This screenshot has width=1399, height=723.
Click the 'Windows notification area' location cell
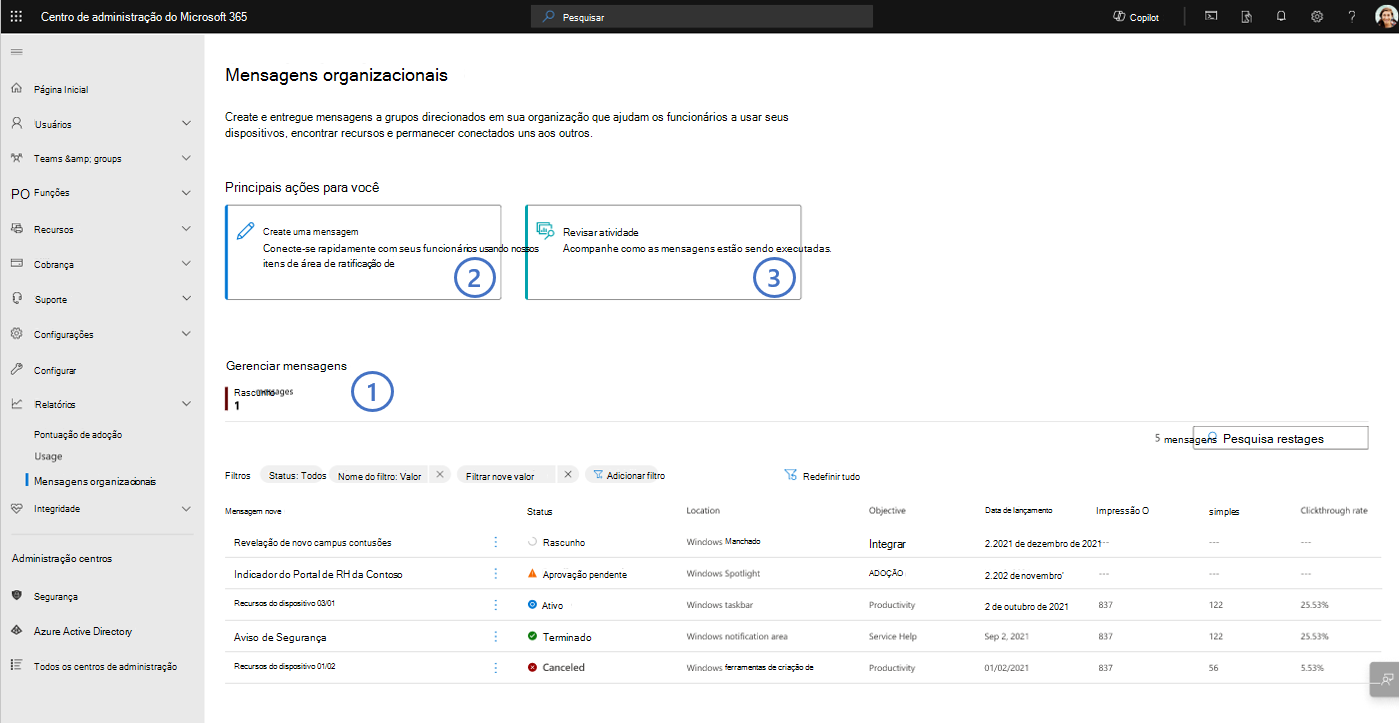point(739,636)
